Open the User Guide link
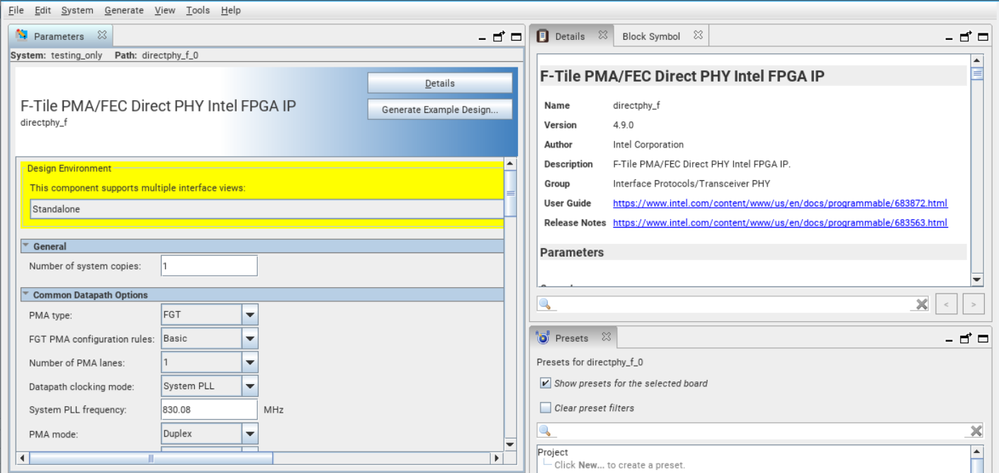 (780, 203)
